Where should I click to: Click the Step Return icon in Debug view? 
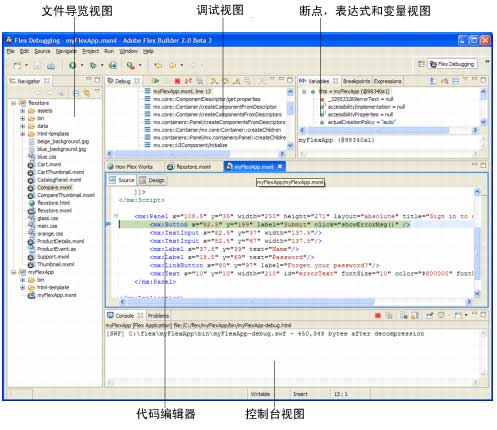click(237, 81)
